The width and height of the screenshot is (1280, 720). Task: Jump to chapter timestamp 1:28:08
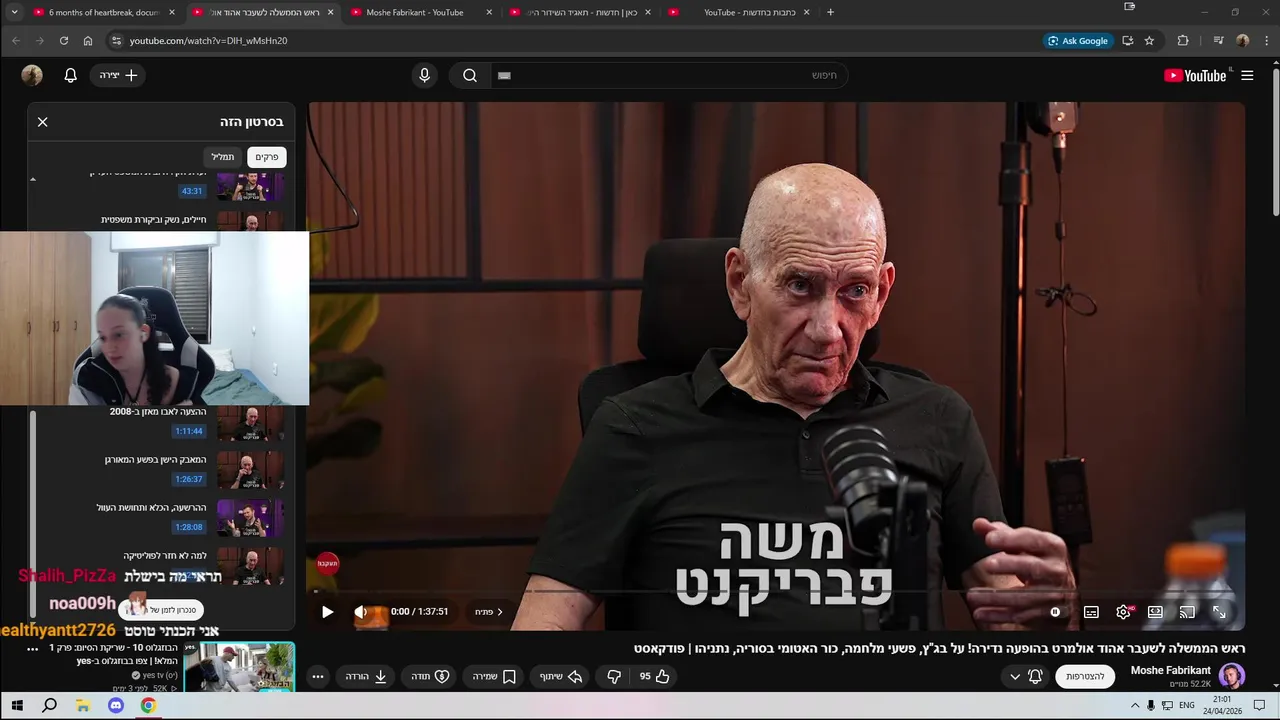click(189, 527)
